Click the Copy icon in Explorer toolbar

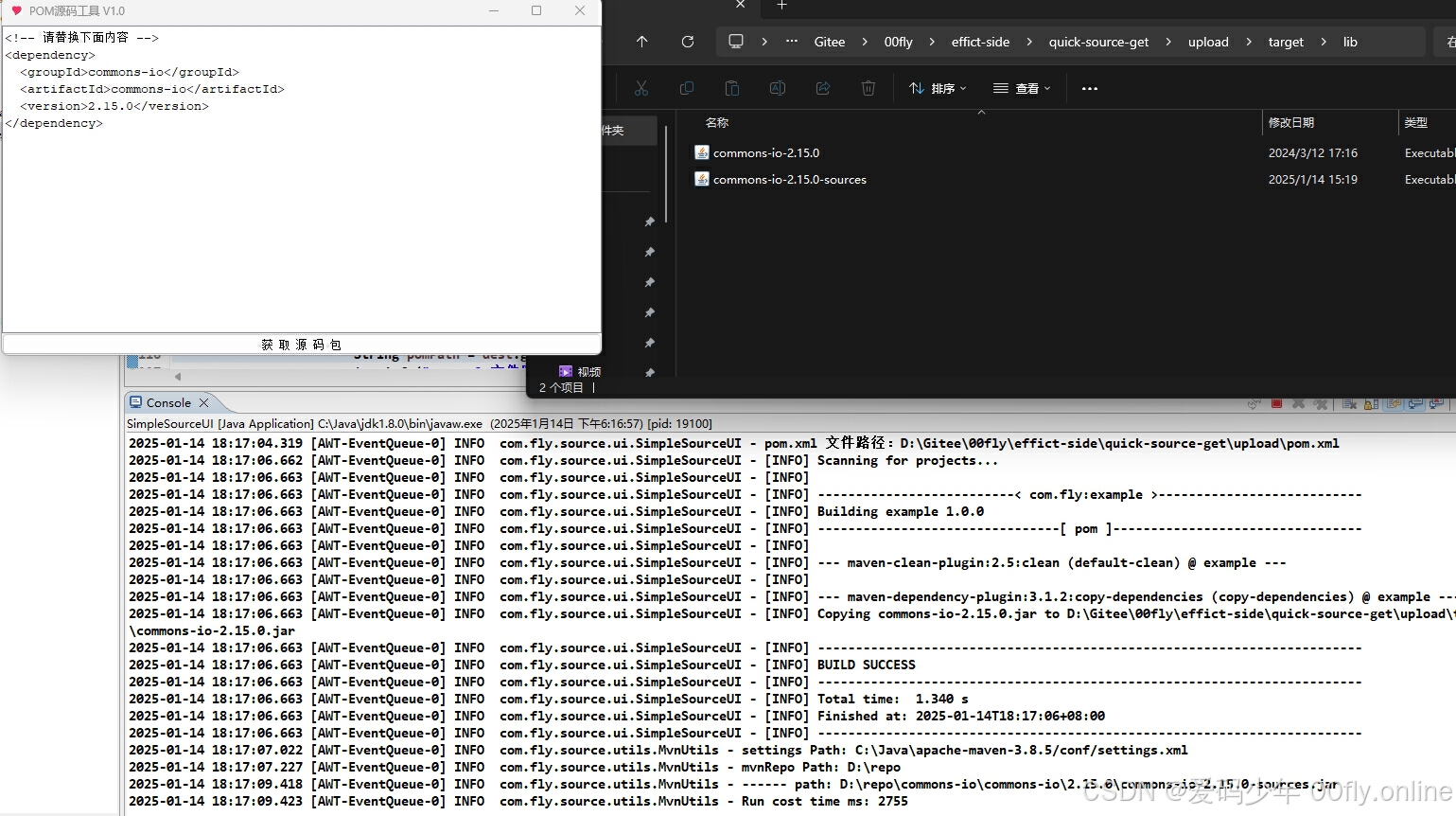click(x=687, y=88)
